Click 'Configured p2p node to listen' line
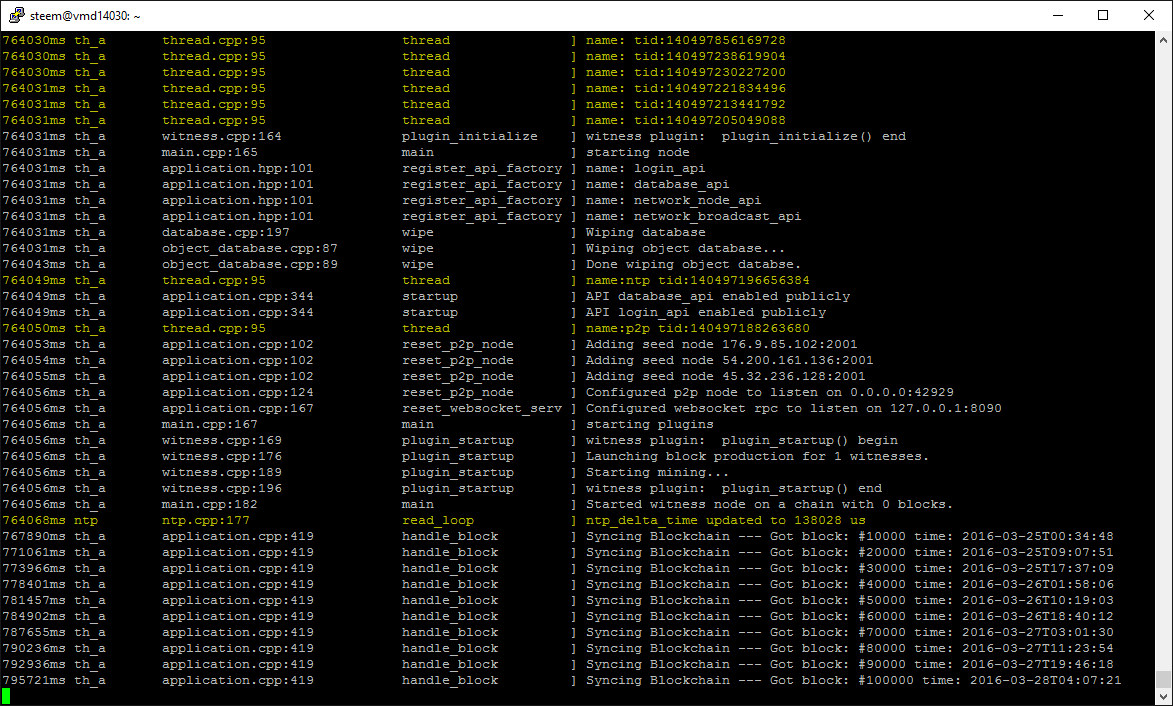The width and height of the screenshot is (1173, 706). (770, 393)
